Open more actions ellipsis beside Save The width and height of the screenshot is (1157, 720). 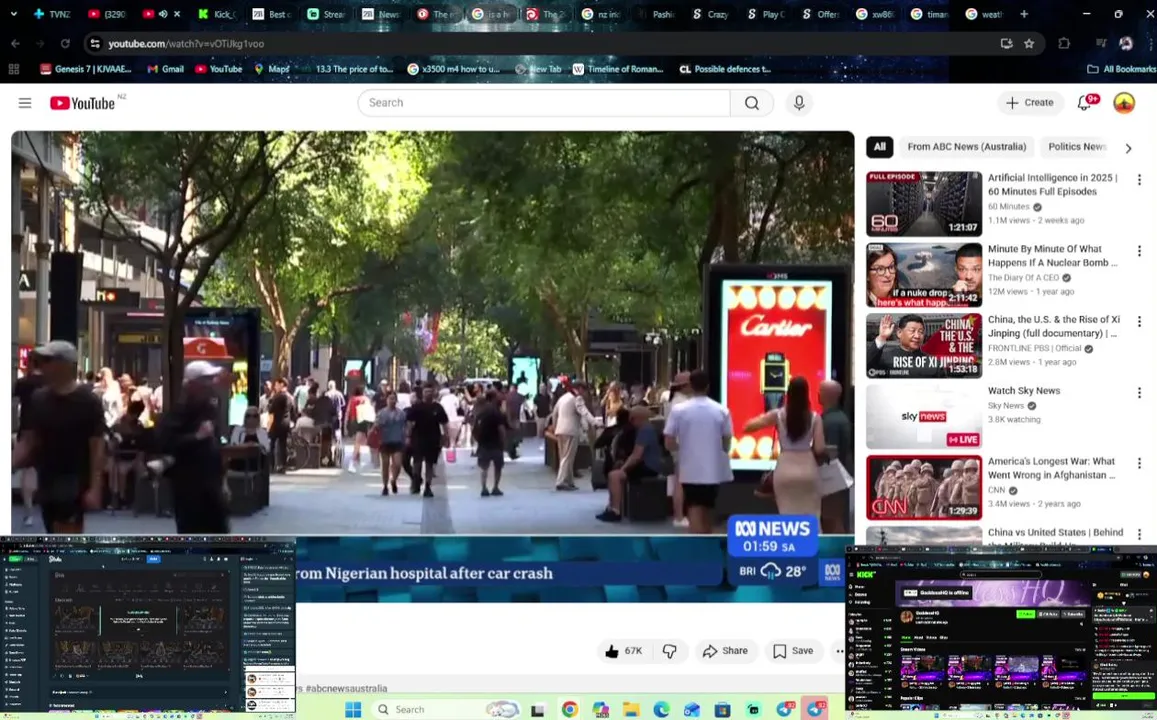(839, 651)
